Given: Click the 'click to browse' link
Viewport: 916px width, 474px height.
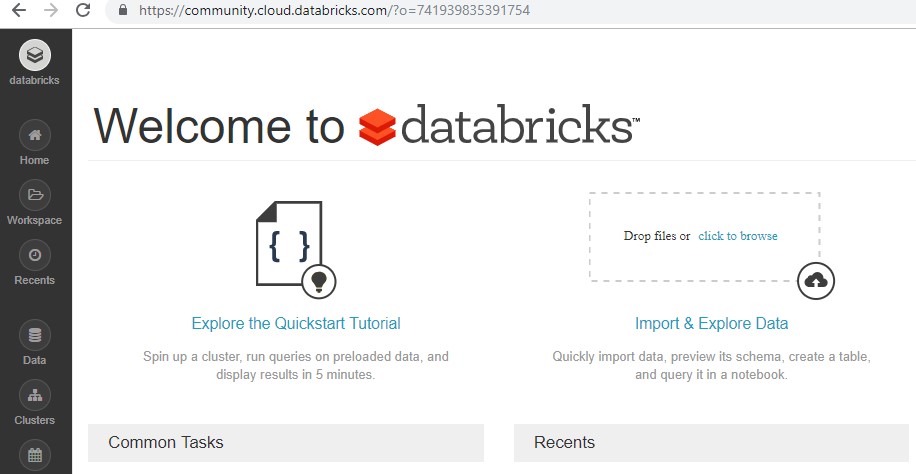Looking at the screenshot, I should click(x=738, y=236).
